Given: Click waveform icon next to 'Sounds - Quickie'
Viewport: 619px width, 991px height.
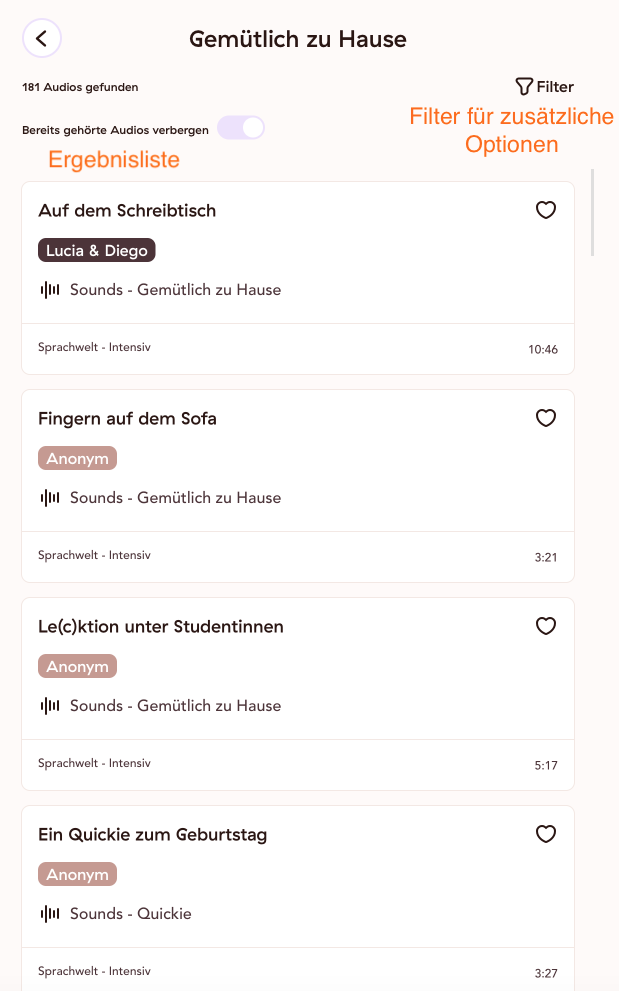Looking at the screenshot, I should [x=50, y=914].
